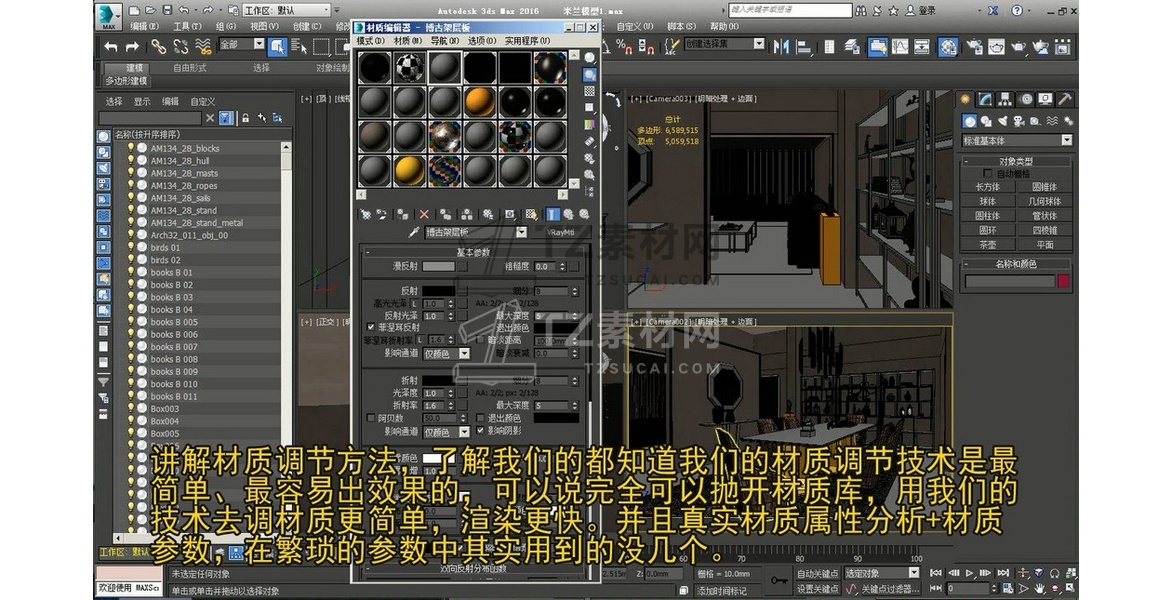
Task: Click the Undo arrow in main toolbar
Action: click(111, 47)
